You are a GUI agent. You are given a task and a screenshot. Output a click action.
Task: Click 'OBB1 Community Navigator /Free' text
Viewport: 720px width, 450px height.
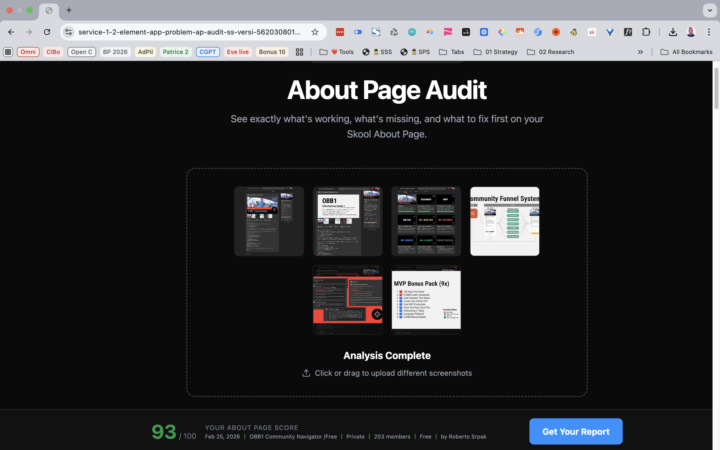pyautogui.click(x=293, y=437)
